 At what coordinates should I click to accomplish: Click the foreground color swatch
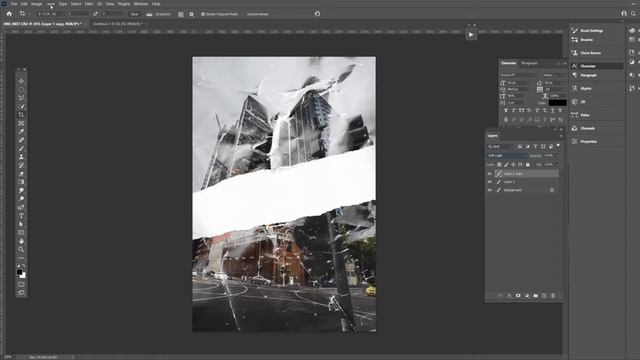coord(19,272)
